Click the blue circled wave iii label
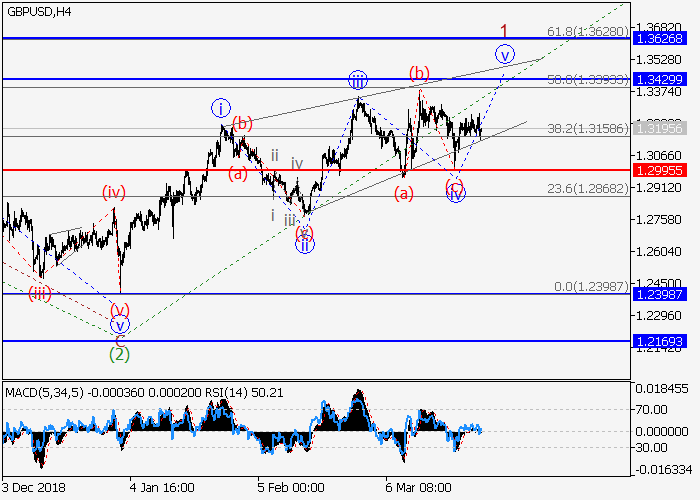This screenshot has width=700, height=500. (x=357, y=80)
